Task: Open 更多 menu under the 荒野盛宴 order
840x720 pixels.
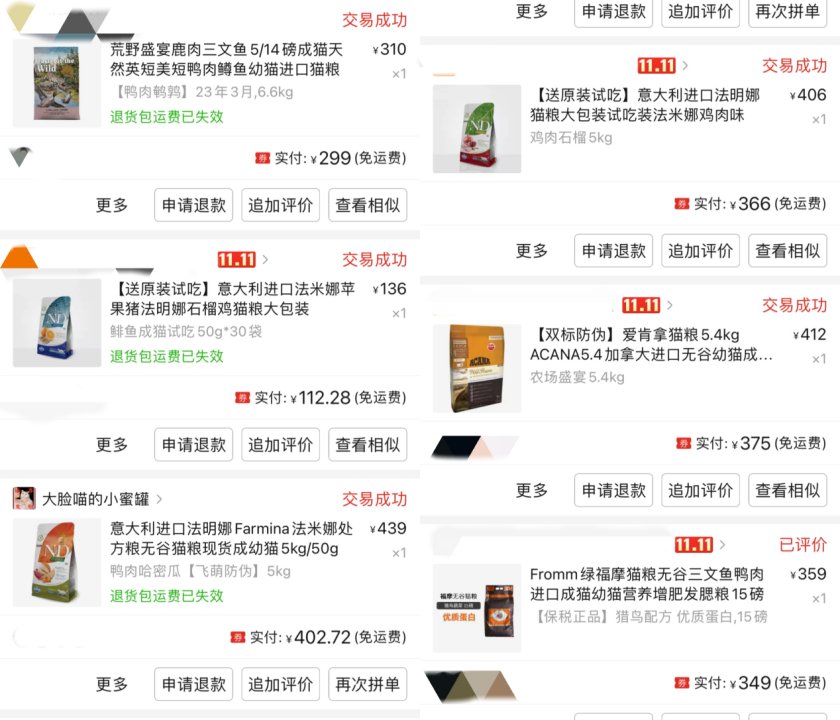Action: [x=111, y=205]
